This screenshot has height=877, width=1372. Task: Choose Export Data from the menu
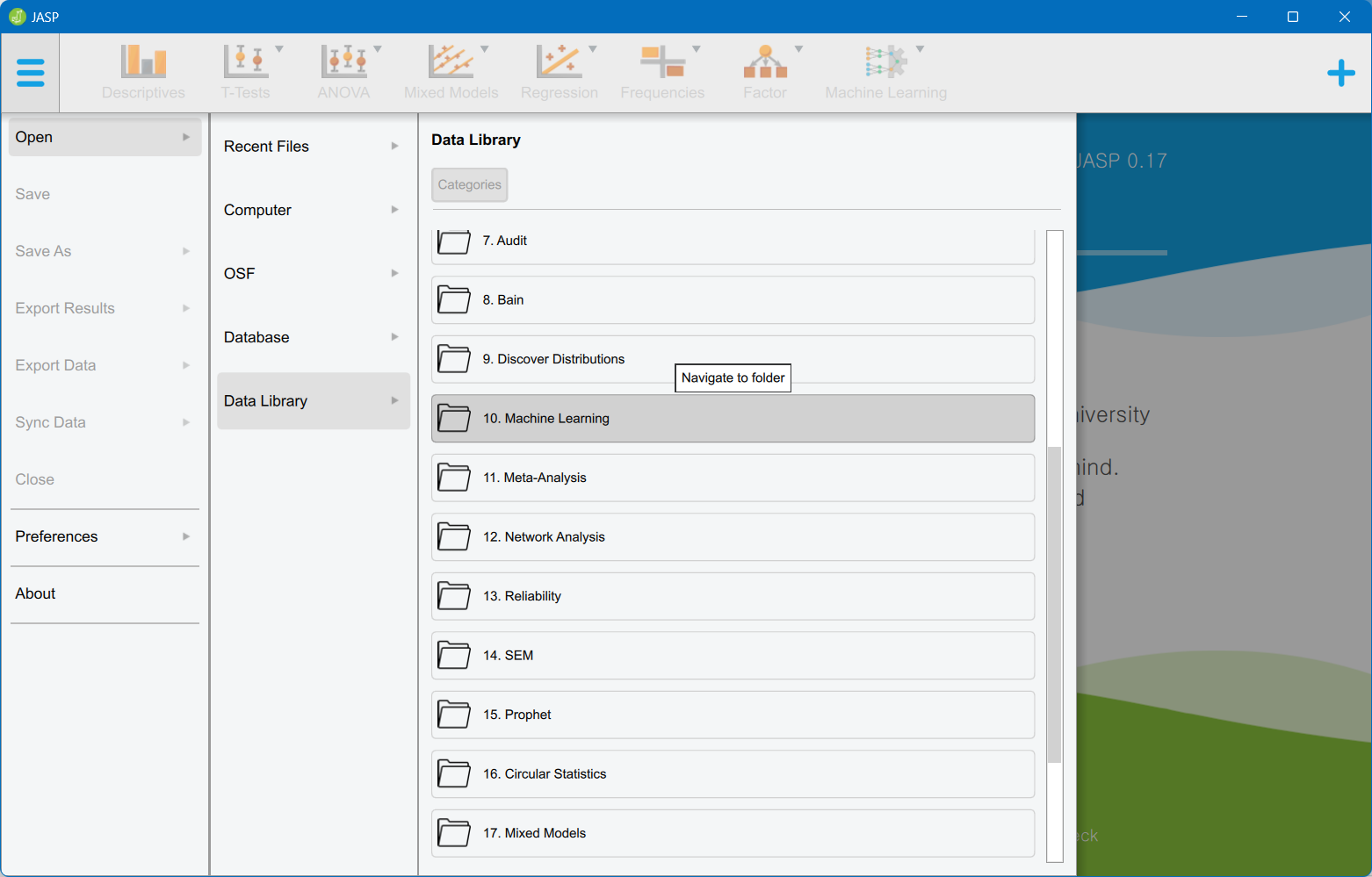(x=105, y=365)
